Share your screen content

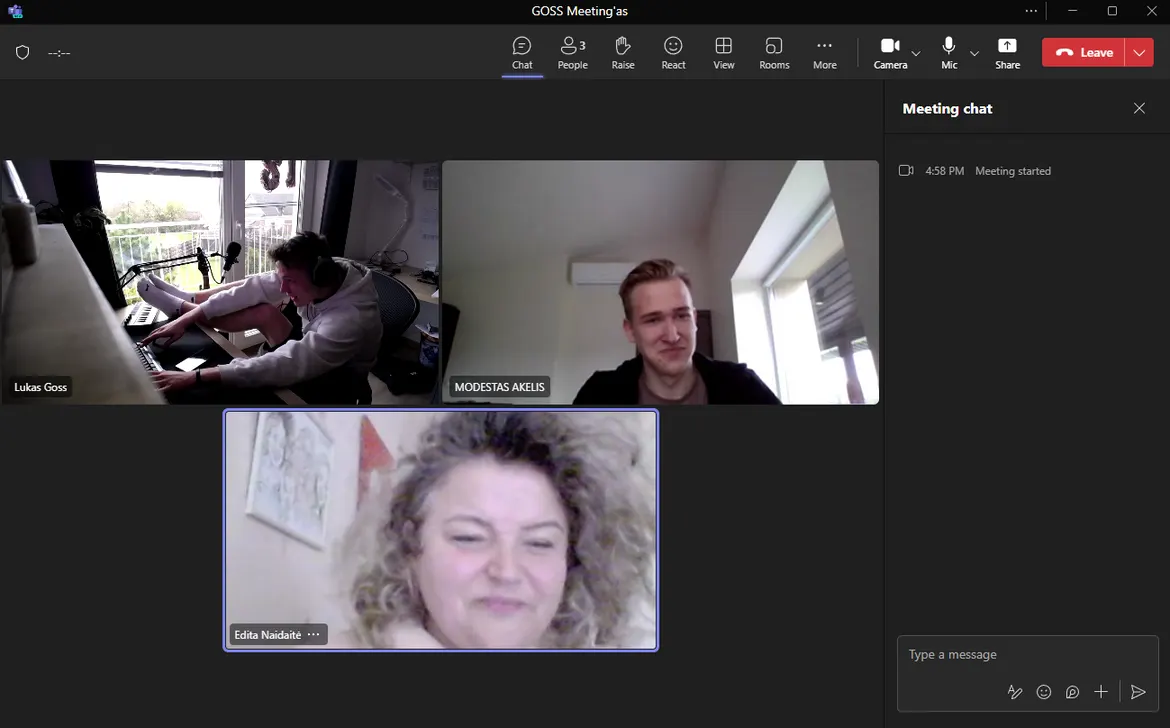coord(1007,53)
